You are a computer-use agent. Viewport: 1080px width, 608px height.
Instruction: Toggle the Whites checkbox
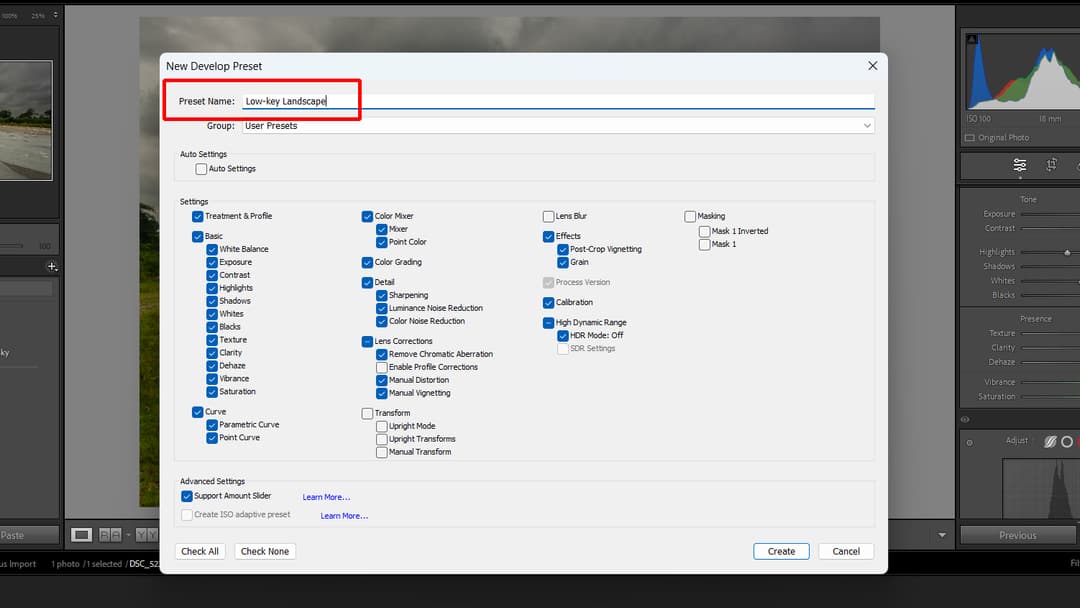(x=212, y=314)
